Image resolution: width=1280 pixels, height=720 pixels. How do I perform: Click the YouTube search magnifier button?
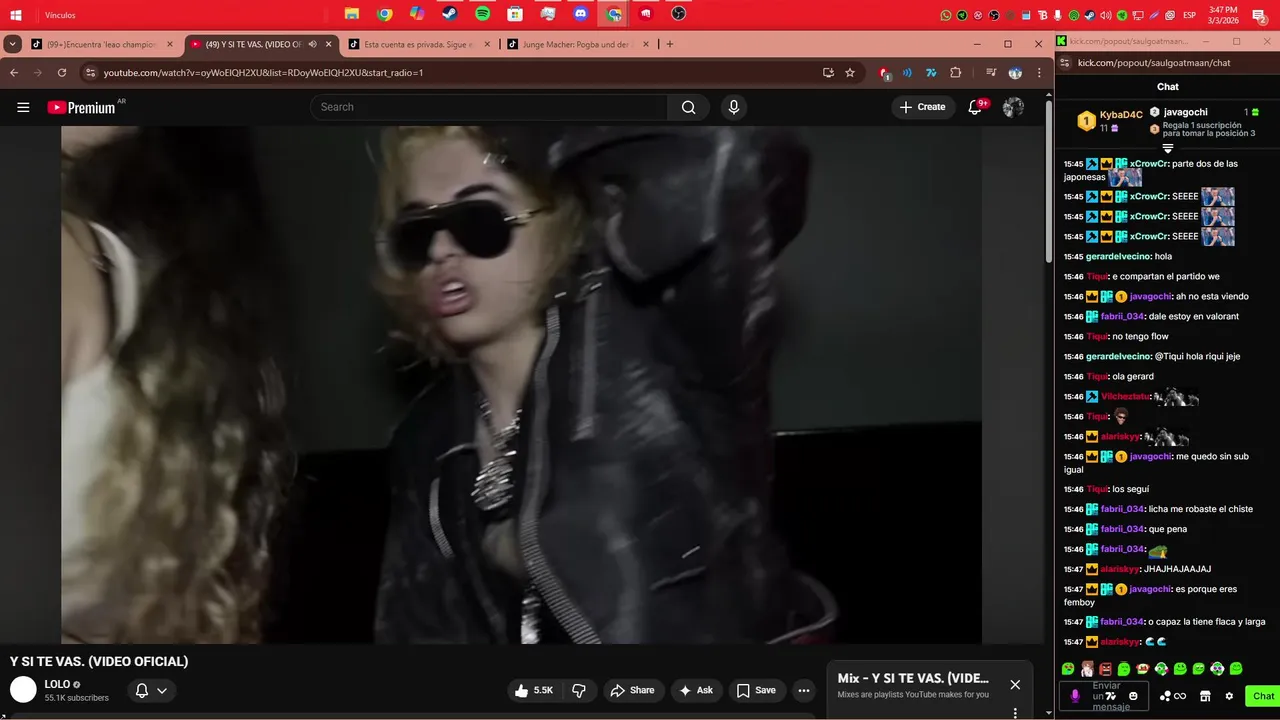[x=688, y=107]
